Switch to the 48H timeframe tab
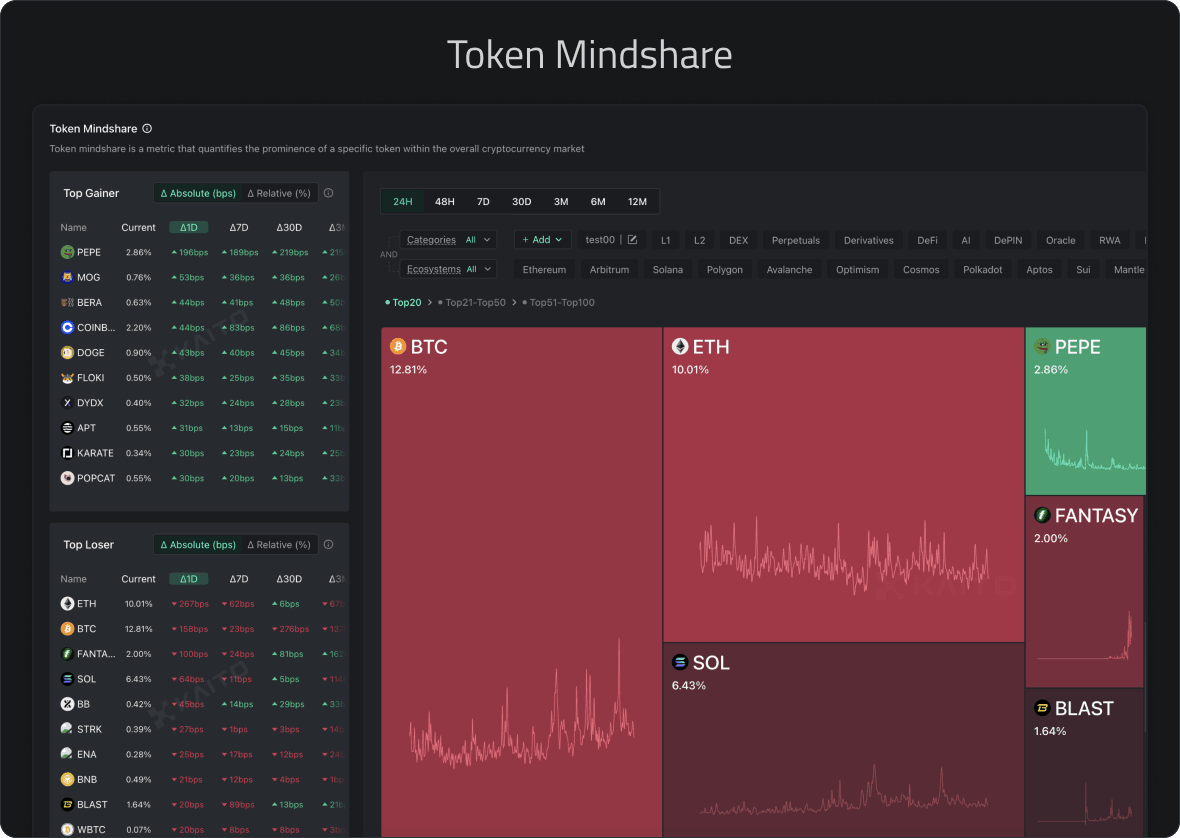 coord(445,202)
